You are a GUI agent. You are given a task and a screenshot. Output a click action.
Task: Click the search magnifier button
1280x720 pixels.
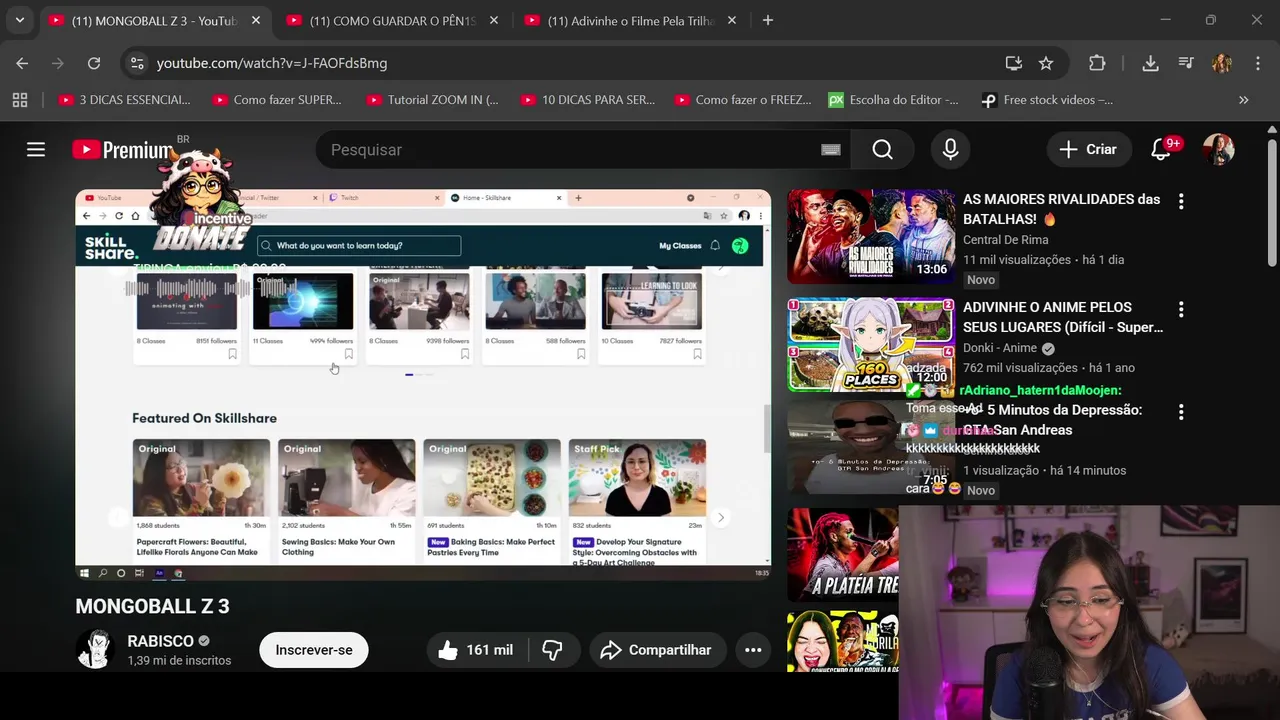[x=882, y=149]
